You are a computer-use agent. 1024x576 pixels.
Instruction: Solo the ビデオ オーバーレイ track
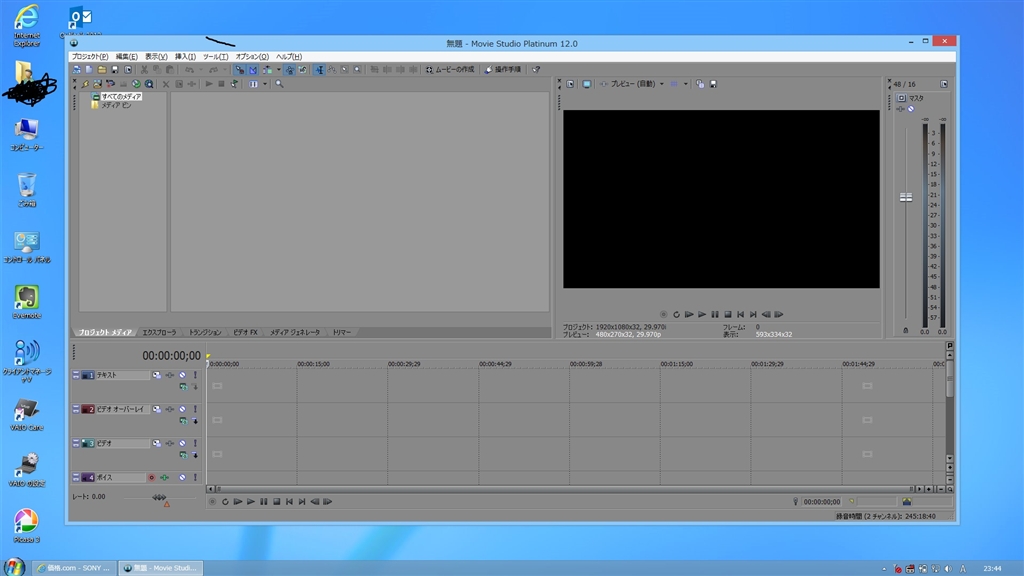pyautogui.click(x=195, y=409)
